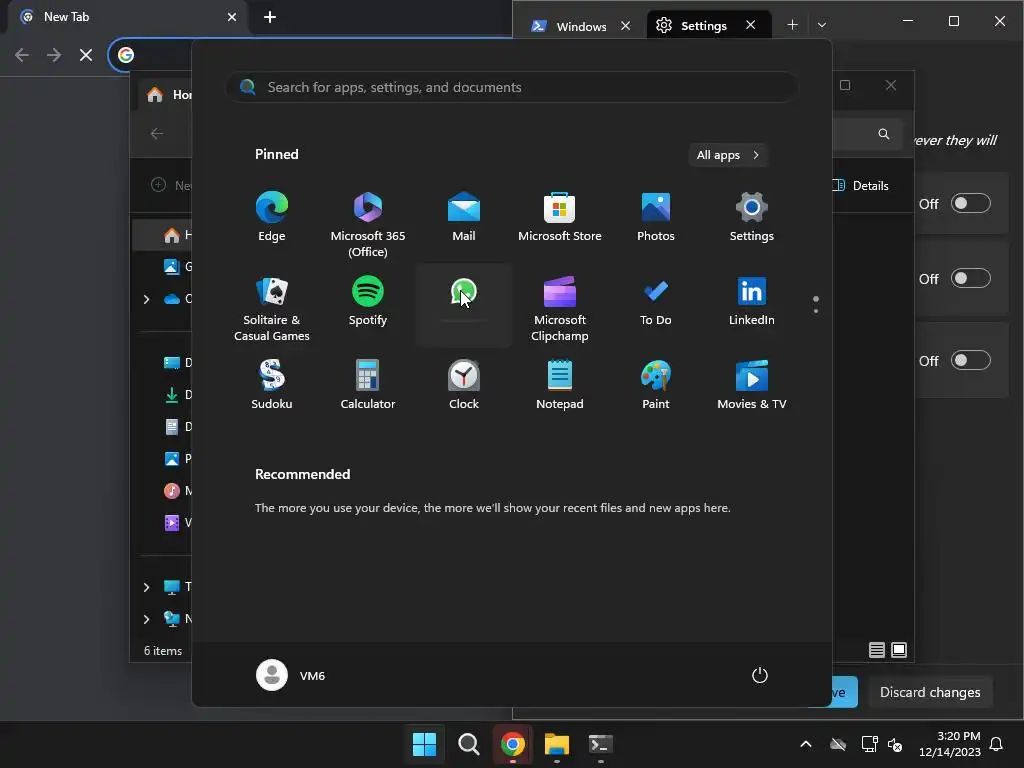
Task: Toggle the first Off switch in Terminal settings
Action: point(970,204)
